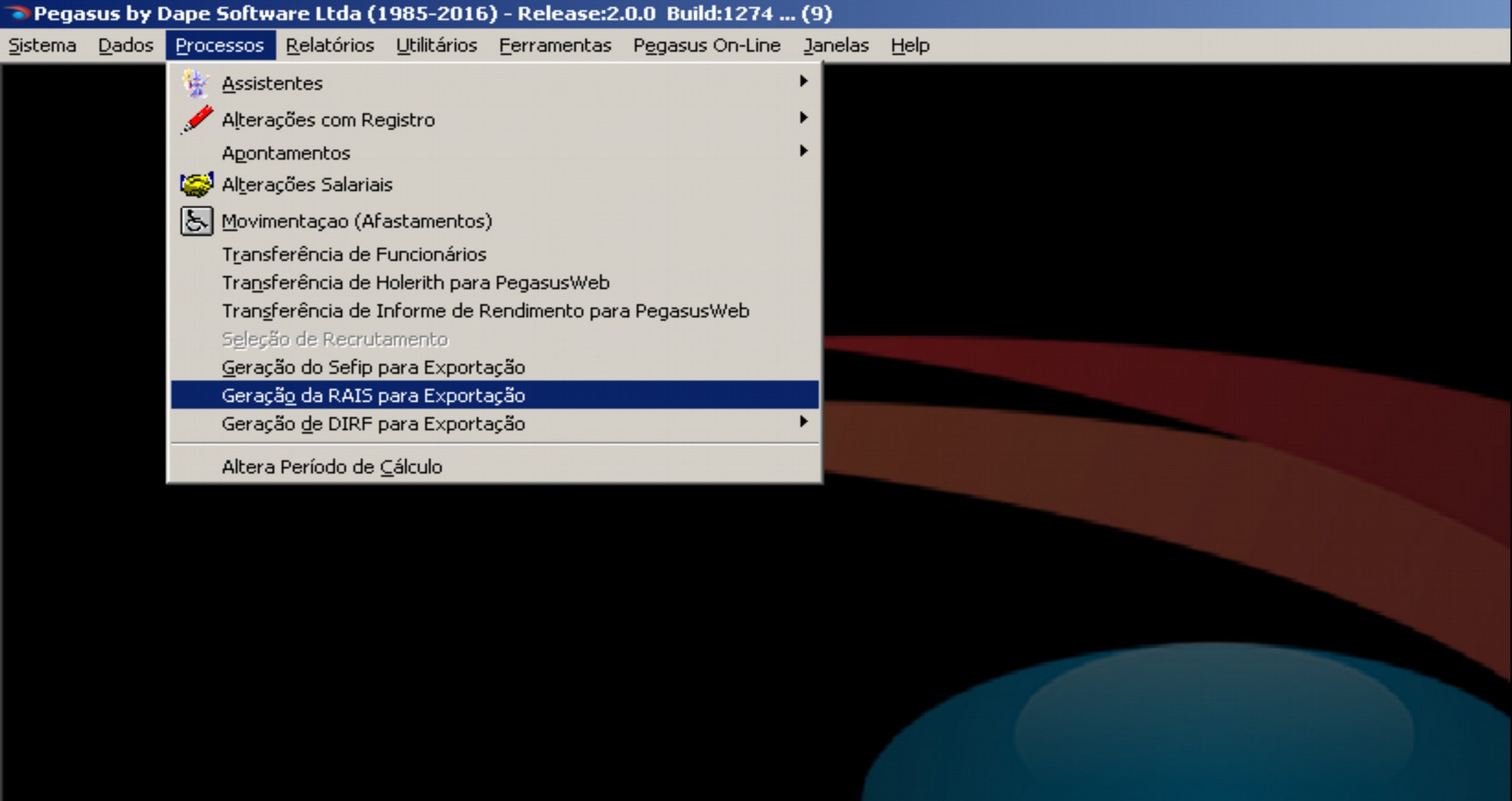
Task: Open the Ferramentas menu
Action: [555, 45]
